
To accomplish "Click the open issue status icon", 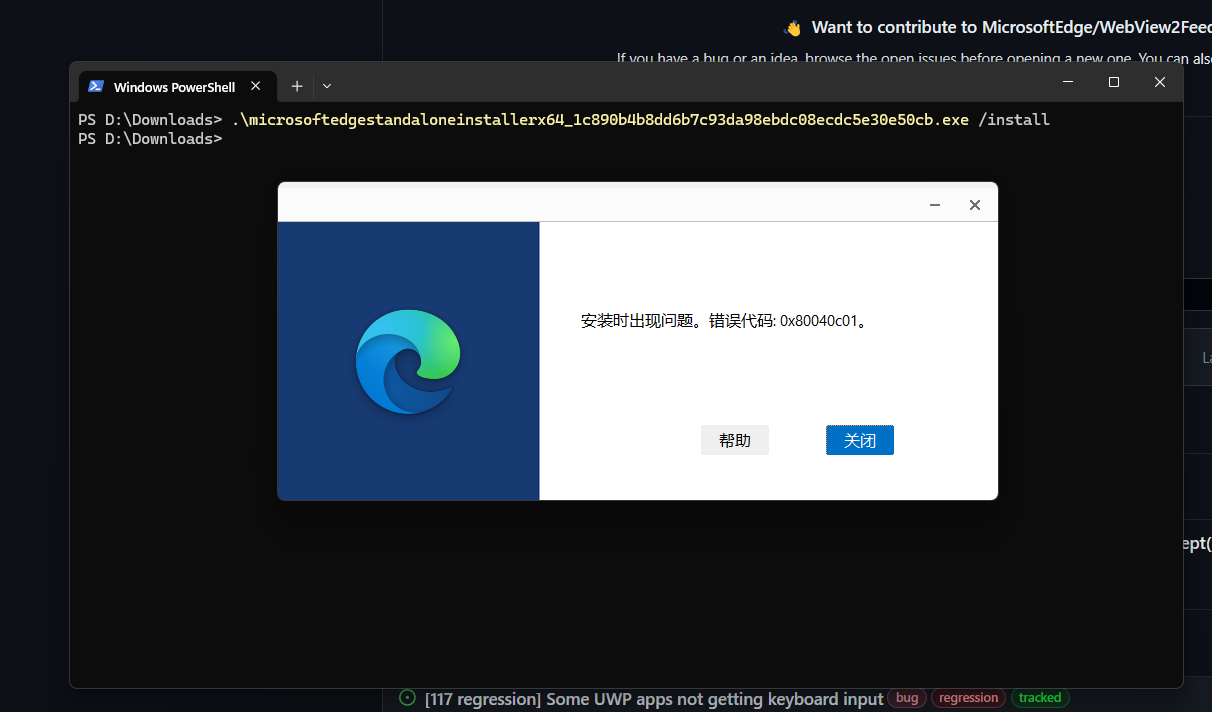I will 407,698.
